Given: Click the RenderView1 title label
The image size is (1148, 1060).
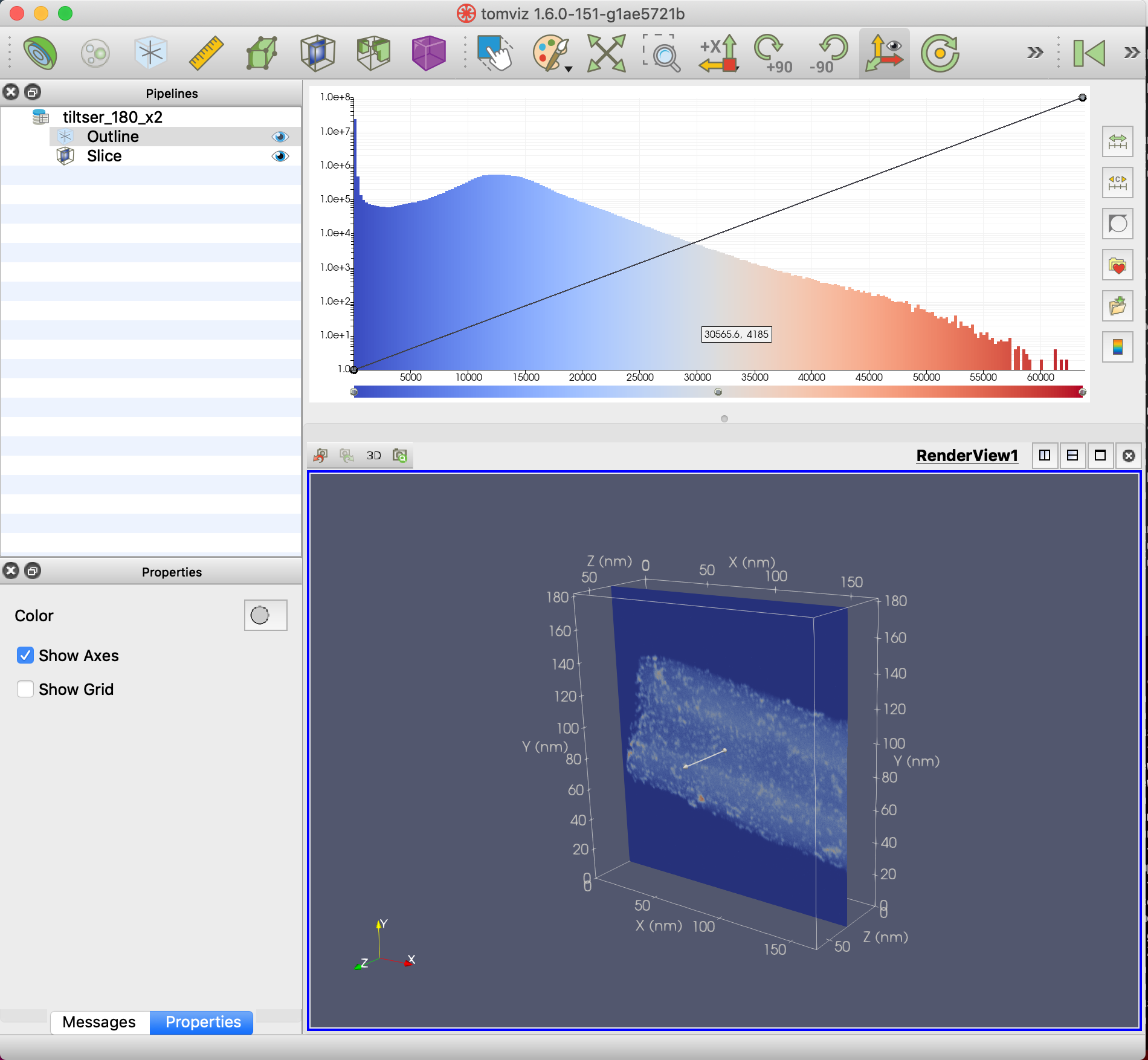Looking at the screenshot, I should pyautogui.click(x=967, y=456).
